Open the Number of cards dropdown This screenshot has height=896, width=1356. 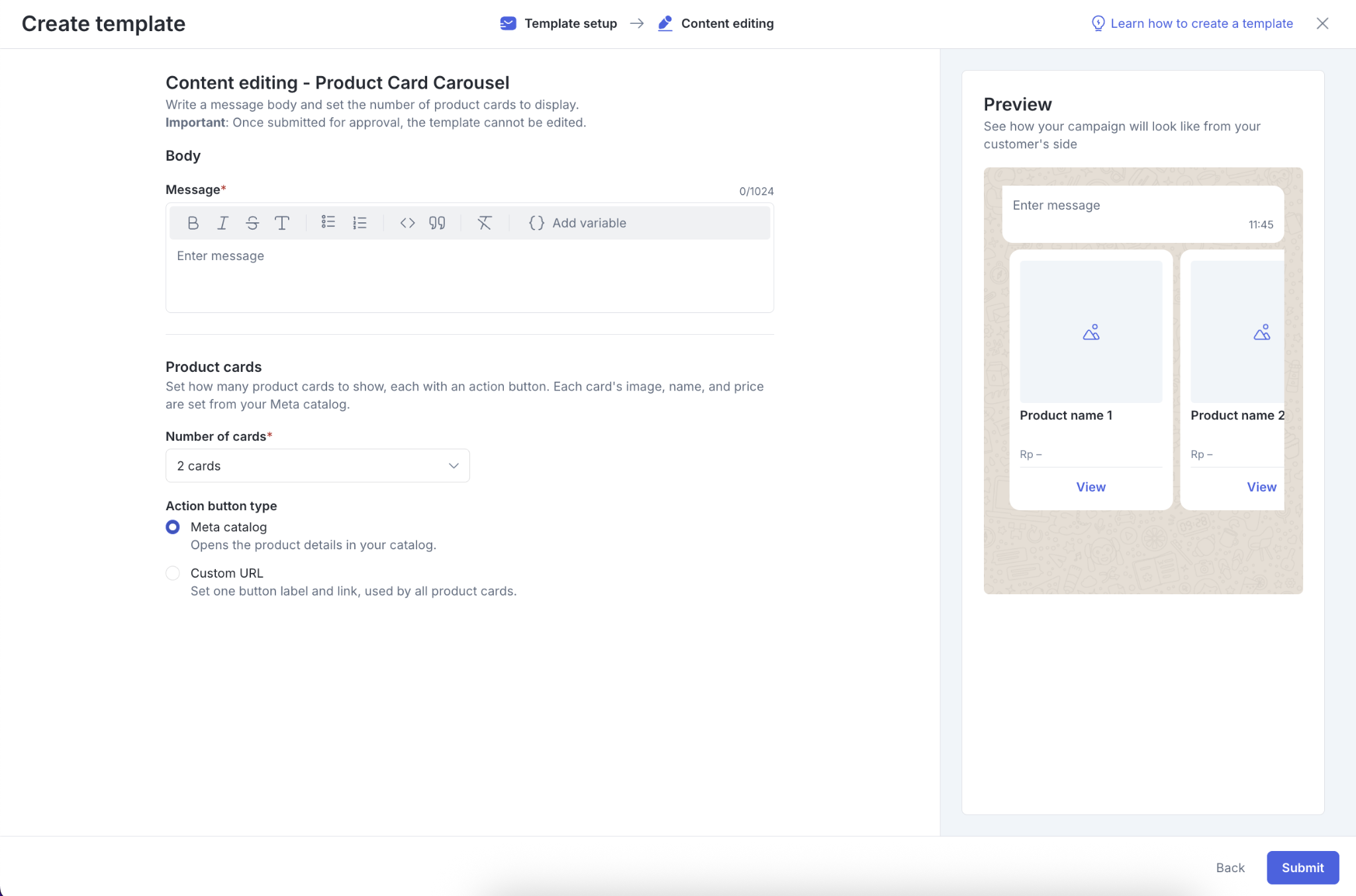click(317, 466)
